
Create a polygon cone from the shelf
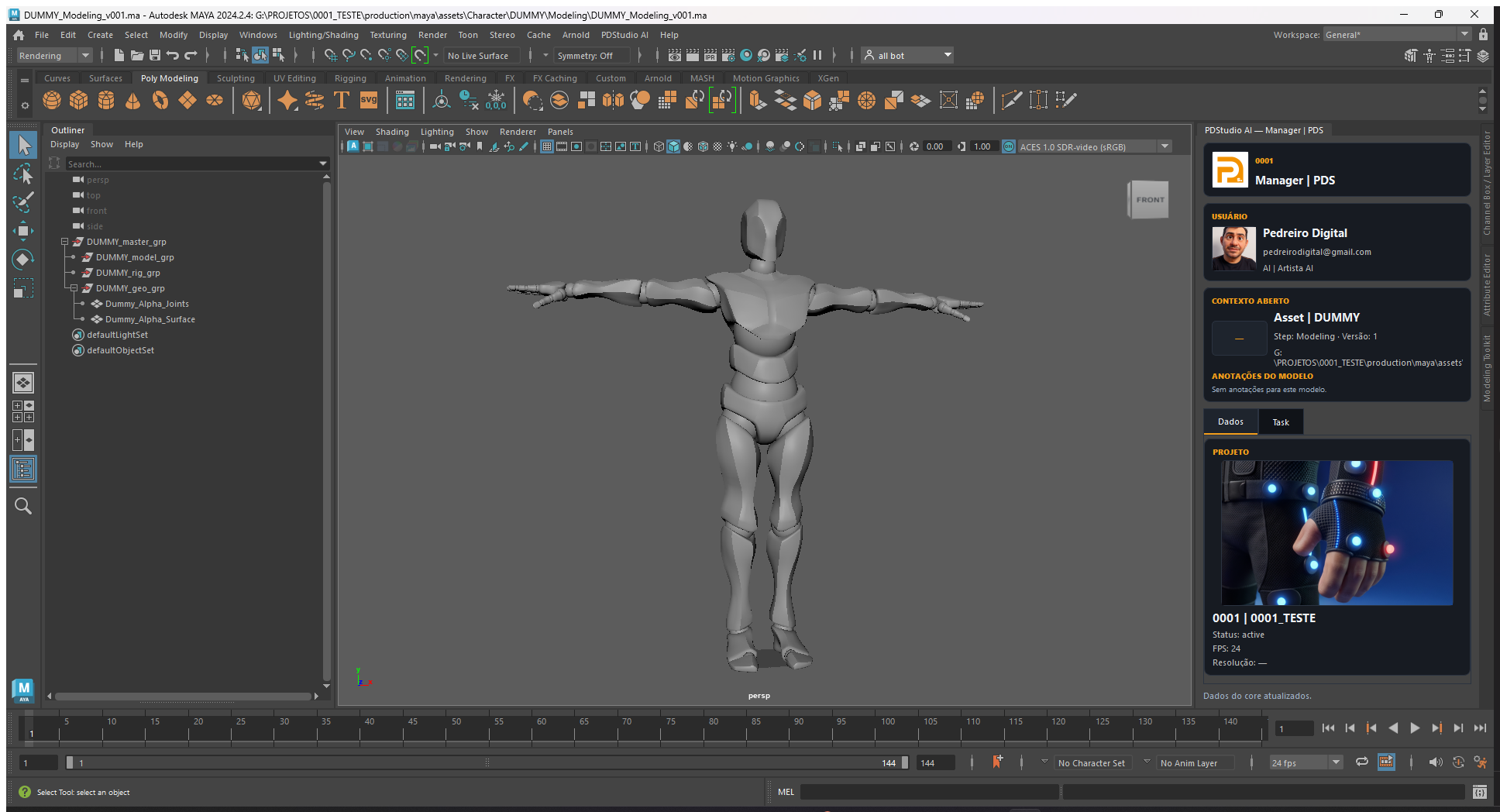[133, 100]
